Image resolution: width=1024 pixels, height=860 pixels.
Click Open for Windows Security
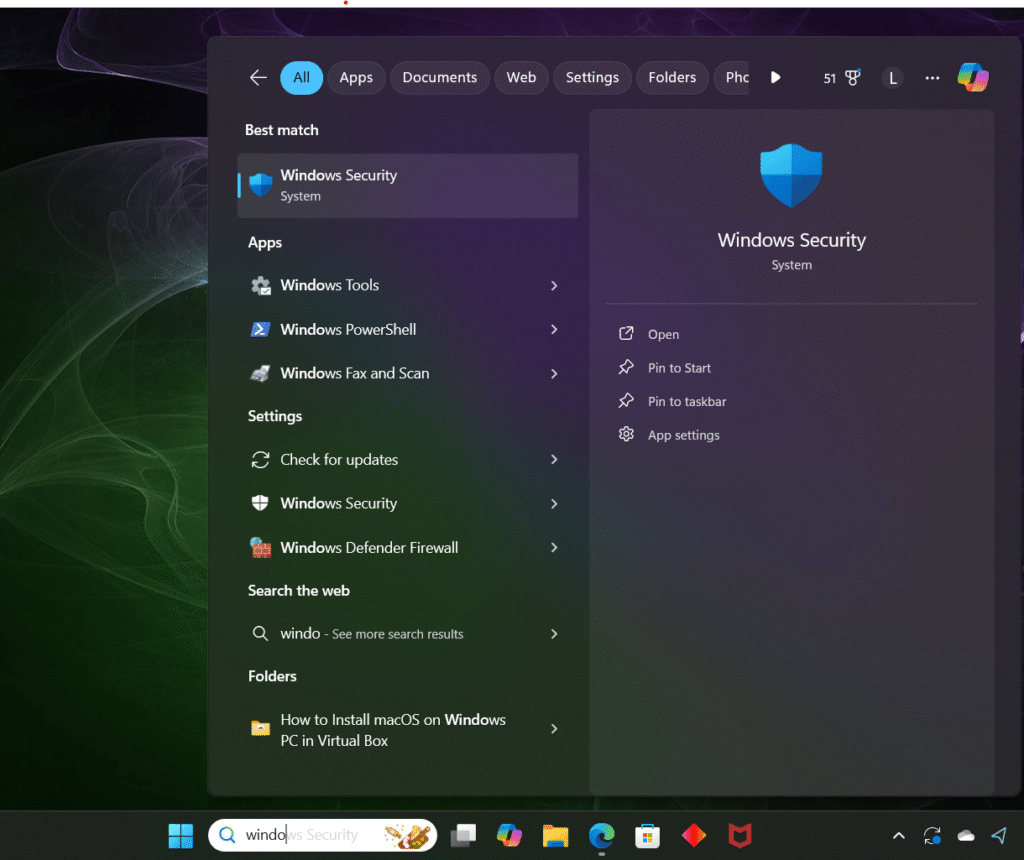[663, 335]
